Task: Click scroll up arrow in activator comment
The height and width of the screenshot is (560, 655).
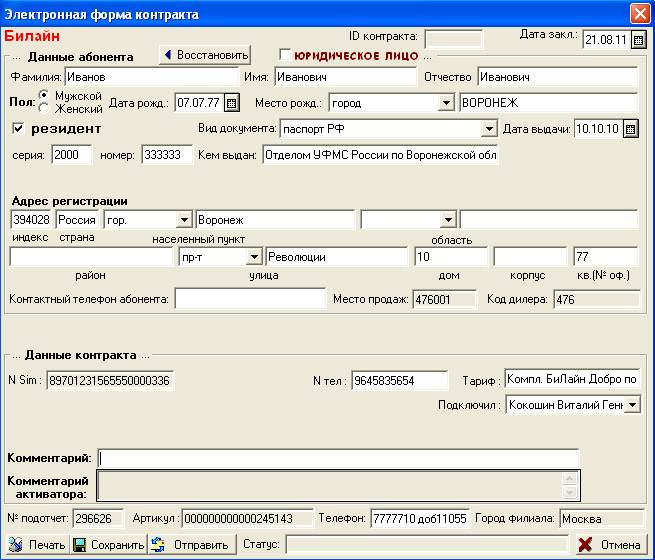Action: pyautogui.click(x=570, y=479)
